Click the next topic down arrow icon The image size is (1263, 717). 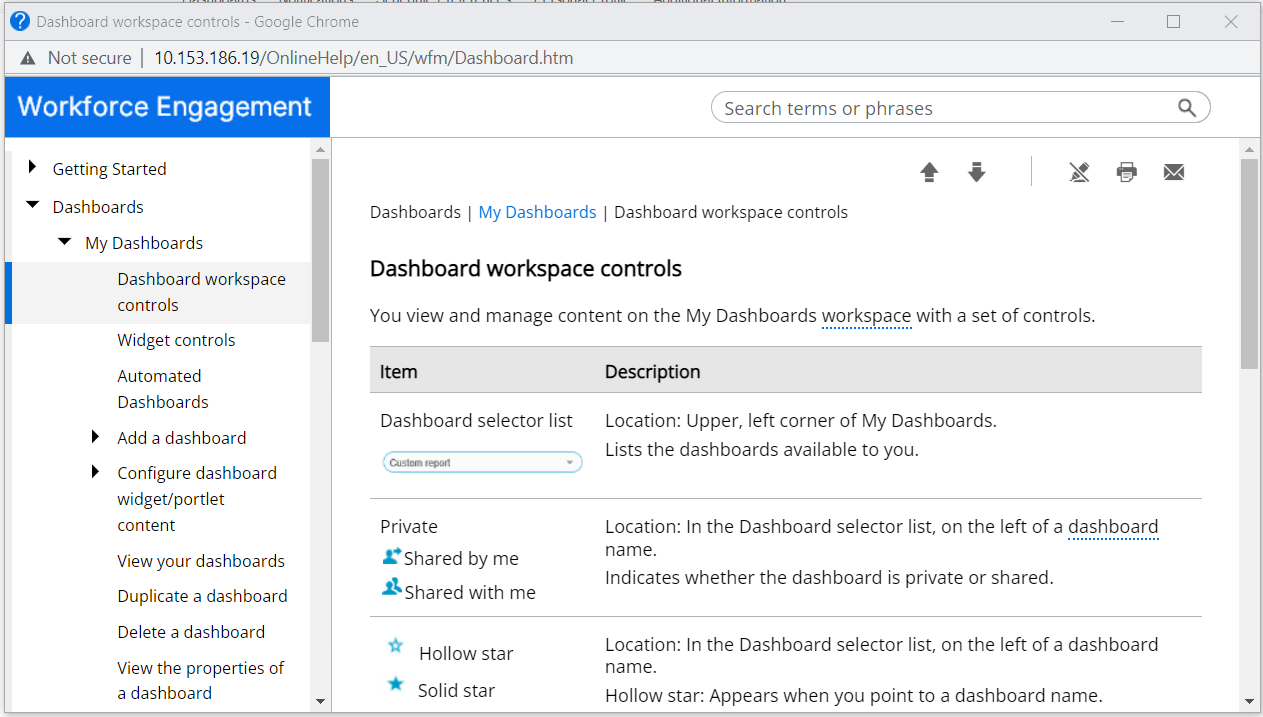pyautogui.click(x=977, y=173)
